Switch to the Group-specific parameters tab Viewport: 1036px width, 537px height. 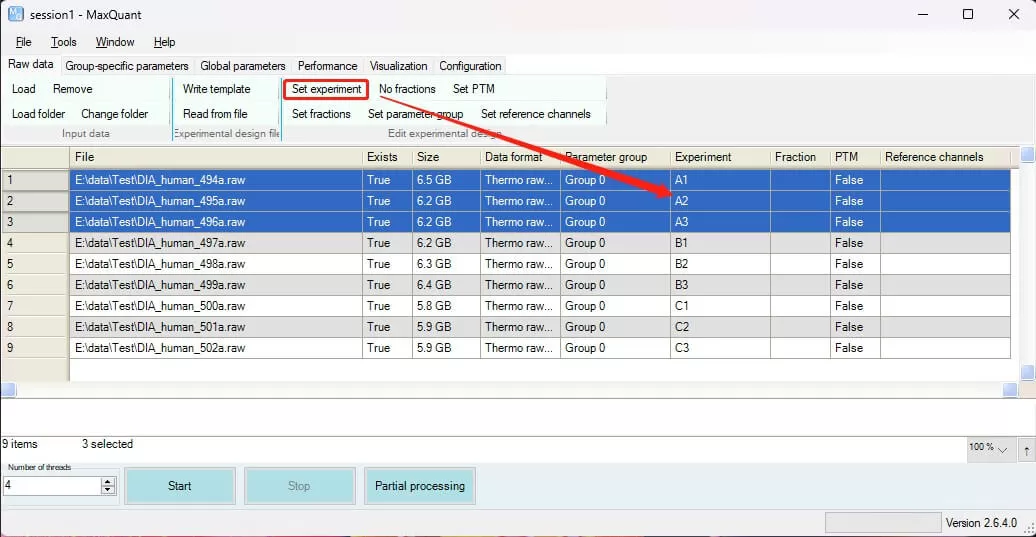pyautogui.click(x=127, y=66)
